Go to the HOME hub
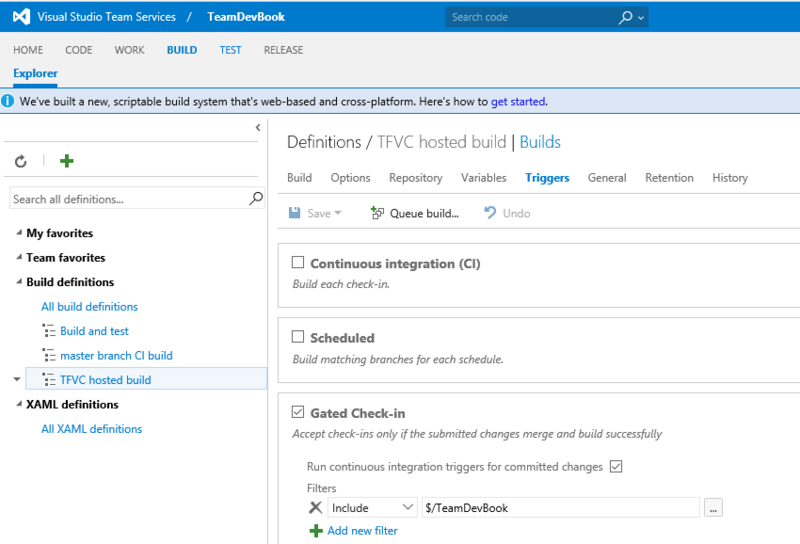This screenshot has width=800, height=544. coord(28,50)
